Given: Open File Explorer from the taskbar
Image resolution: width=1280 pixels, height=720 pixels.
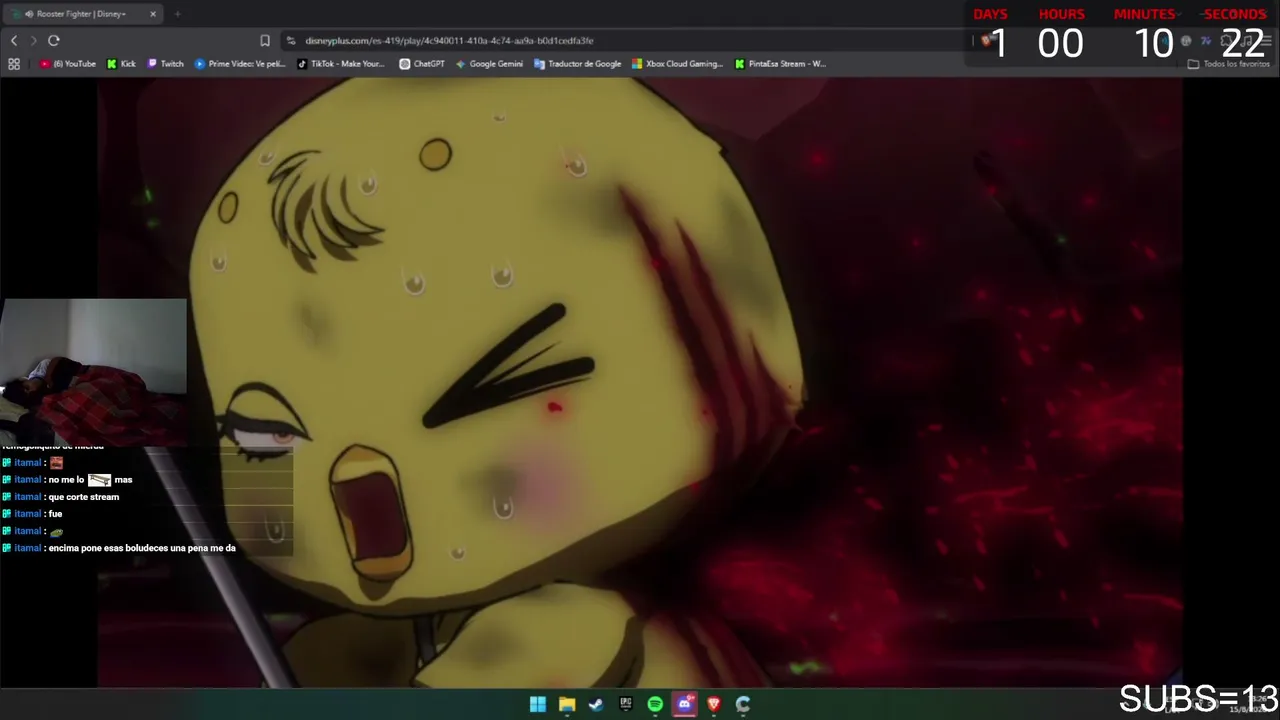Looking at the screenshot, I should 567,704.
